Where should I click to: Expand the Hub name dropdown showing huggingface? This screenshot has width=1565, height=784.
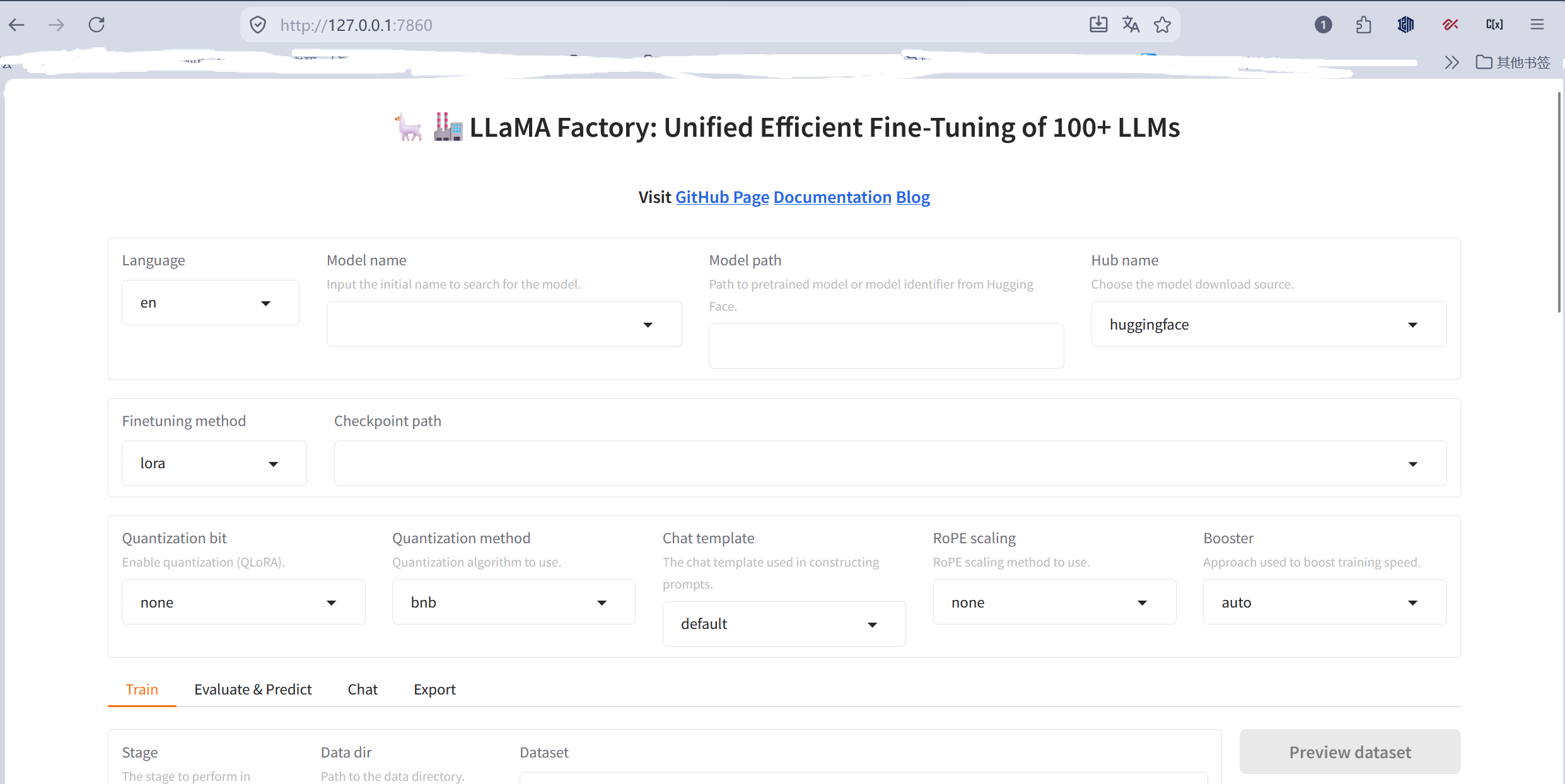pyautogui.click(x=1269, y=324)
